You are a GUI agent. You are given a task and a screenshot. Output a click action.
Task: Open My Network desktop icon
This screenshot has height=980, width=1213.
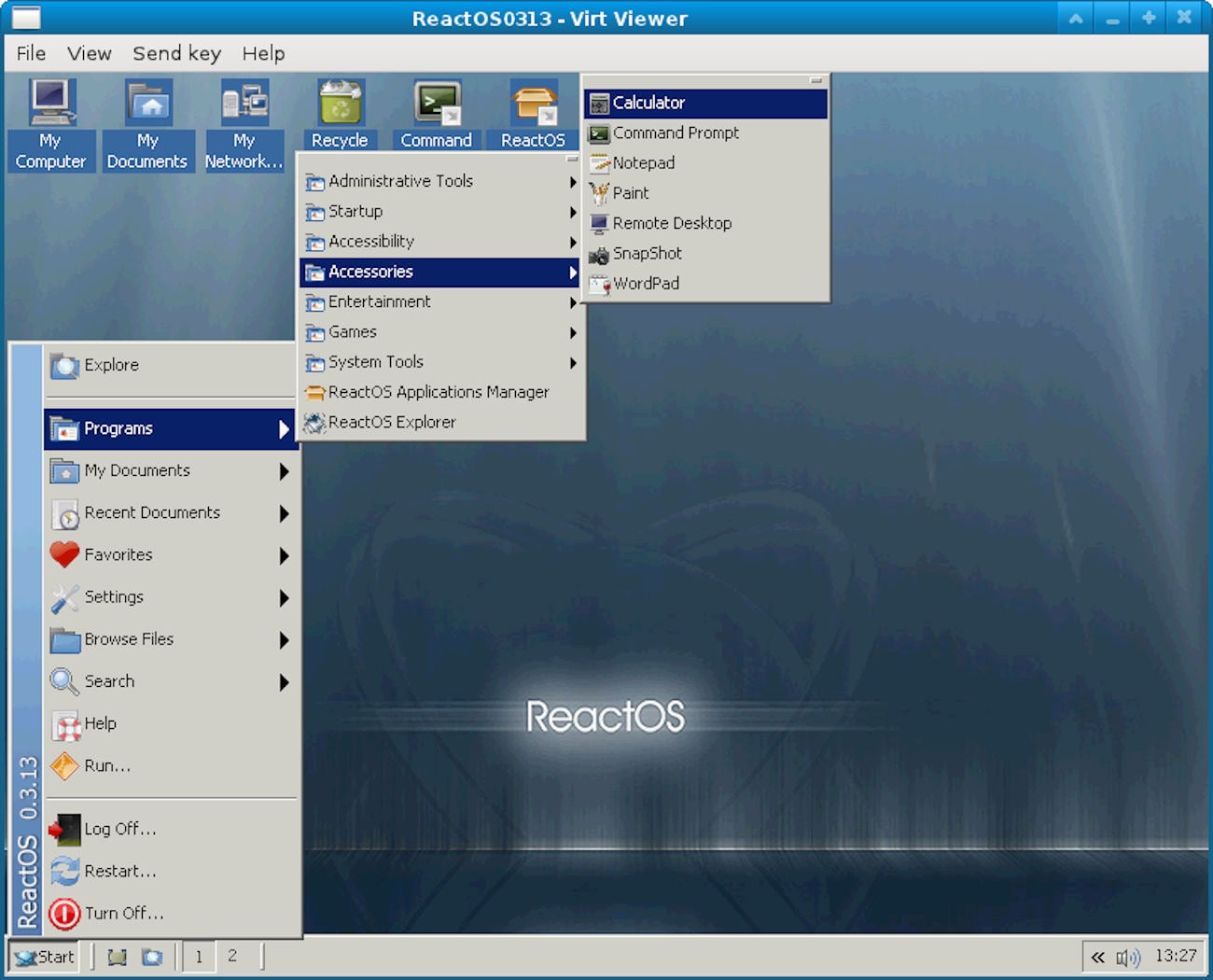coord(244,105)
